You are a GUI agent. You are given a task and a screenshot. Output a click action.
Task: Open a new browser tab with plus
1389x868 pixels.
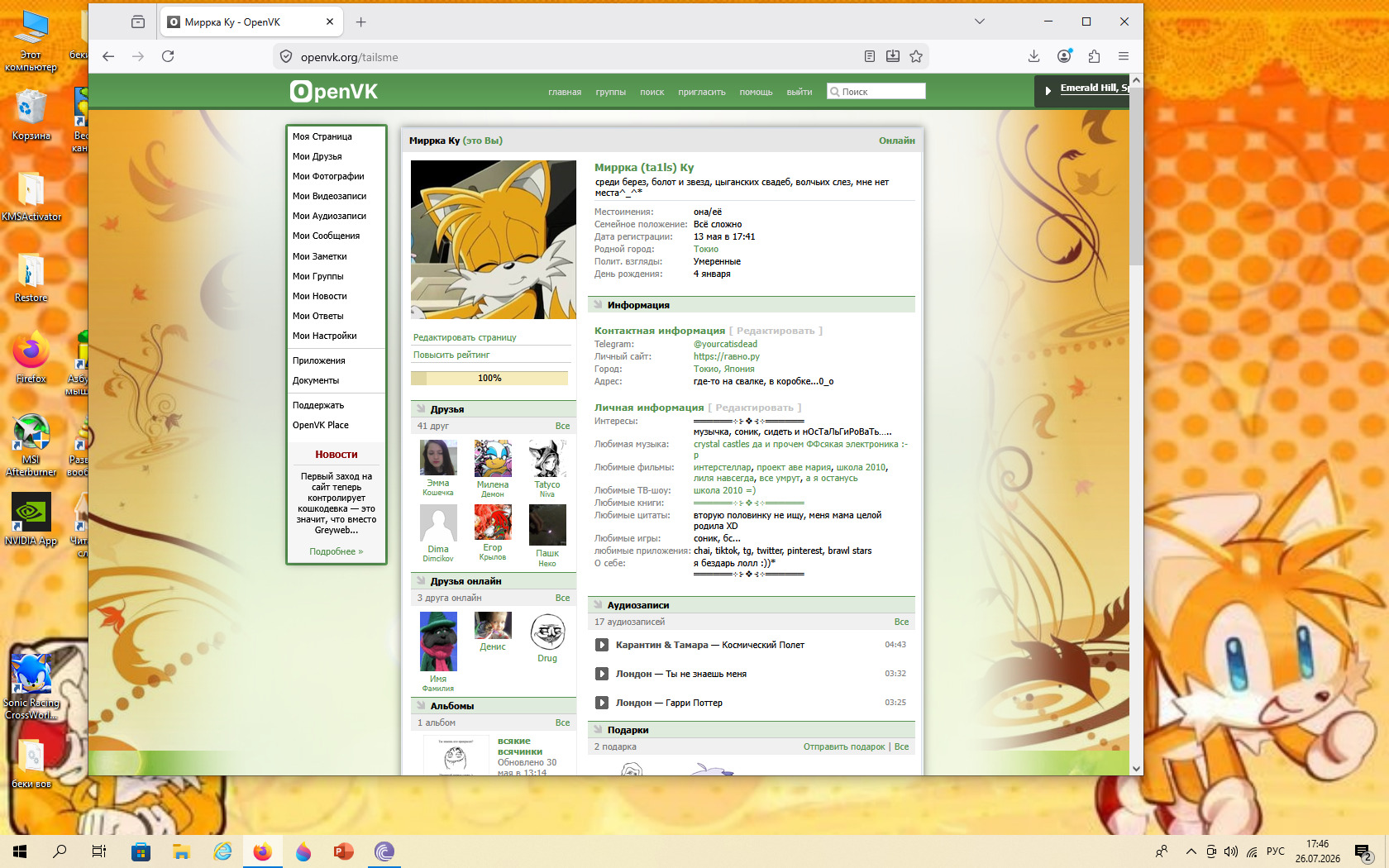pos(360,22)
